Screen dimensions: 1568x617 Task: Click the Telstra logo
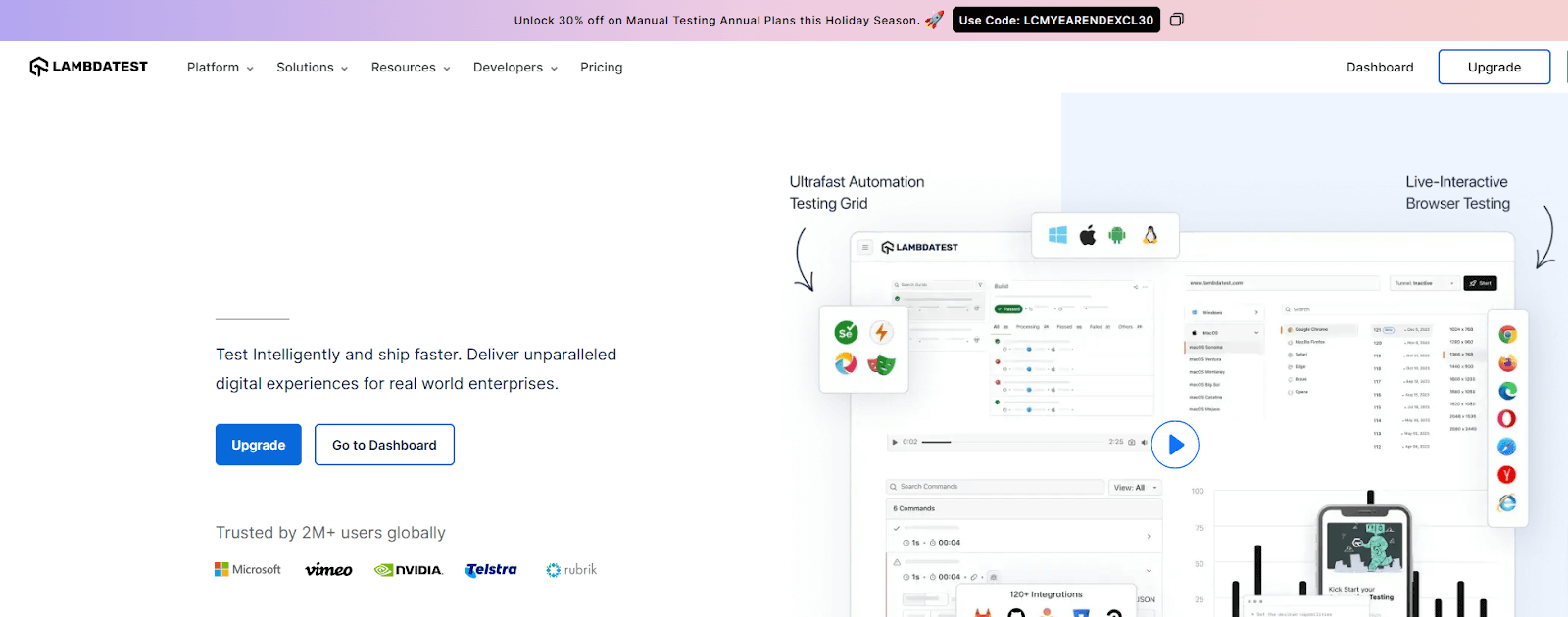(x=491, y=569)
